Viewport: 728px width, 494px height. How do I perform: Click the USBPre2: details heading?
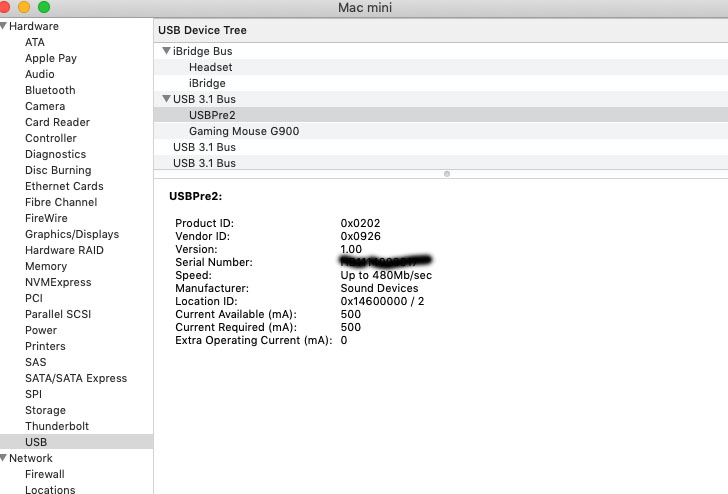[x=195, y=196]
